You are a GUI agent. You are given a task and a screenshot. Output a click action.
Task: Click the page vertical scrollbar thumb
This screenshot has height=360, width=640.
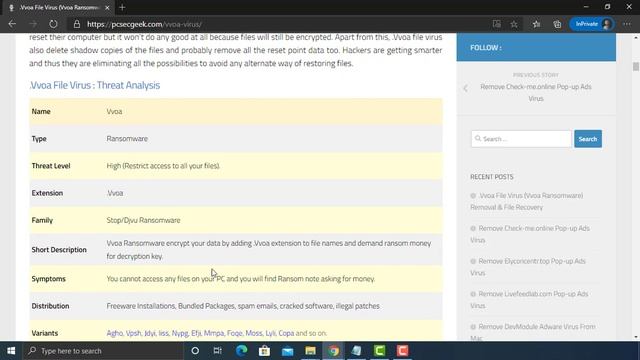(636, 66)
